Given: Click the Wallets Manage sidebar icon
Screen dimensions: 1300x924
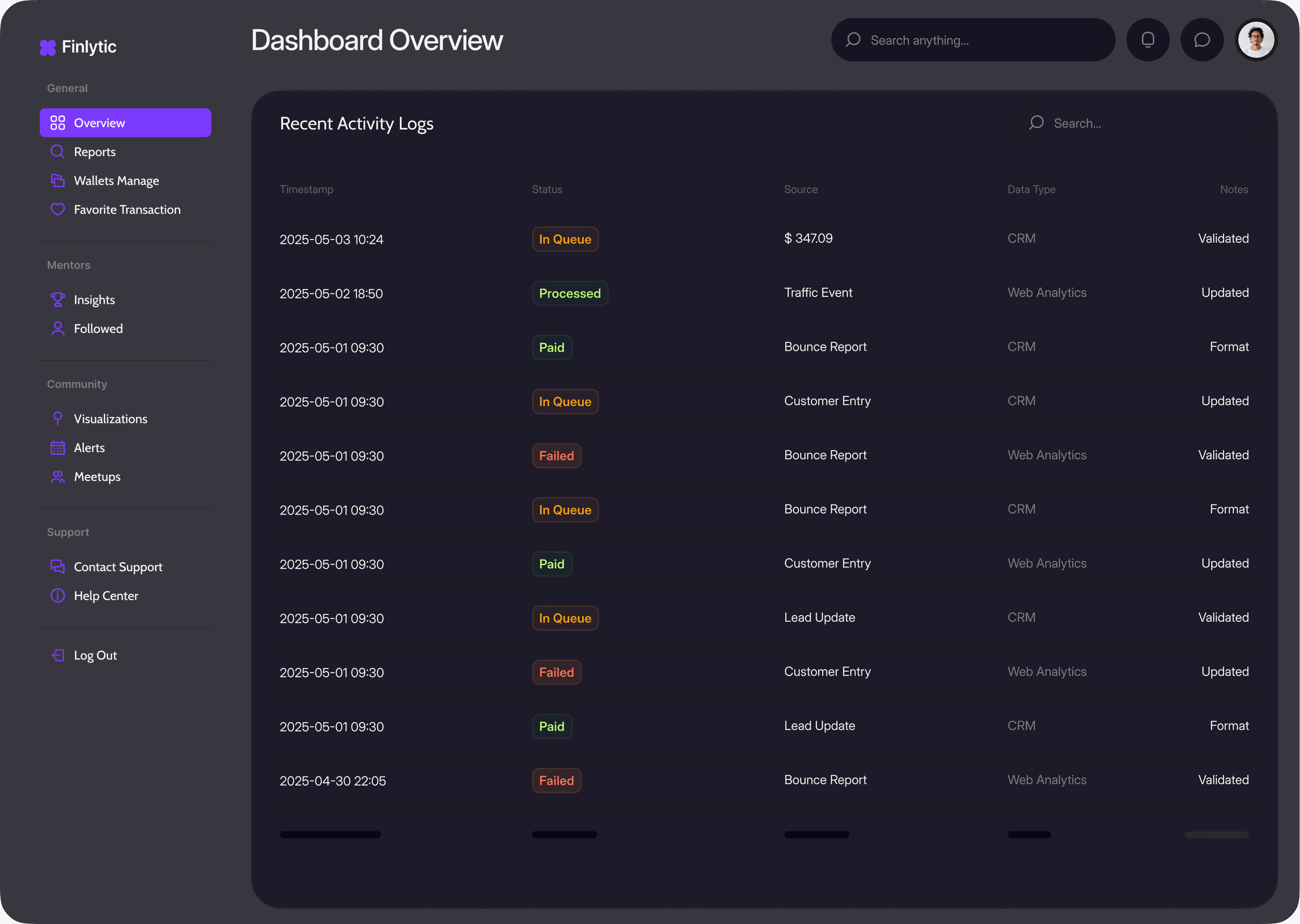Looking at the screenshot, I should point(57,180).
